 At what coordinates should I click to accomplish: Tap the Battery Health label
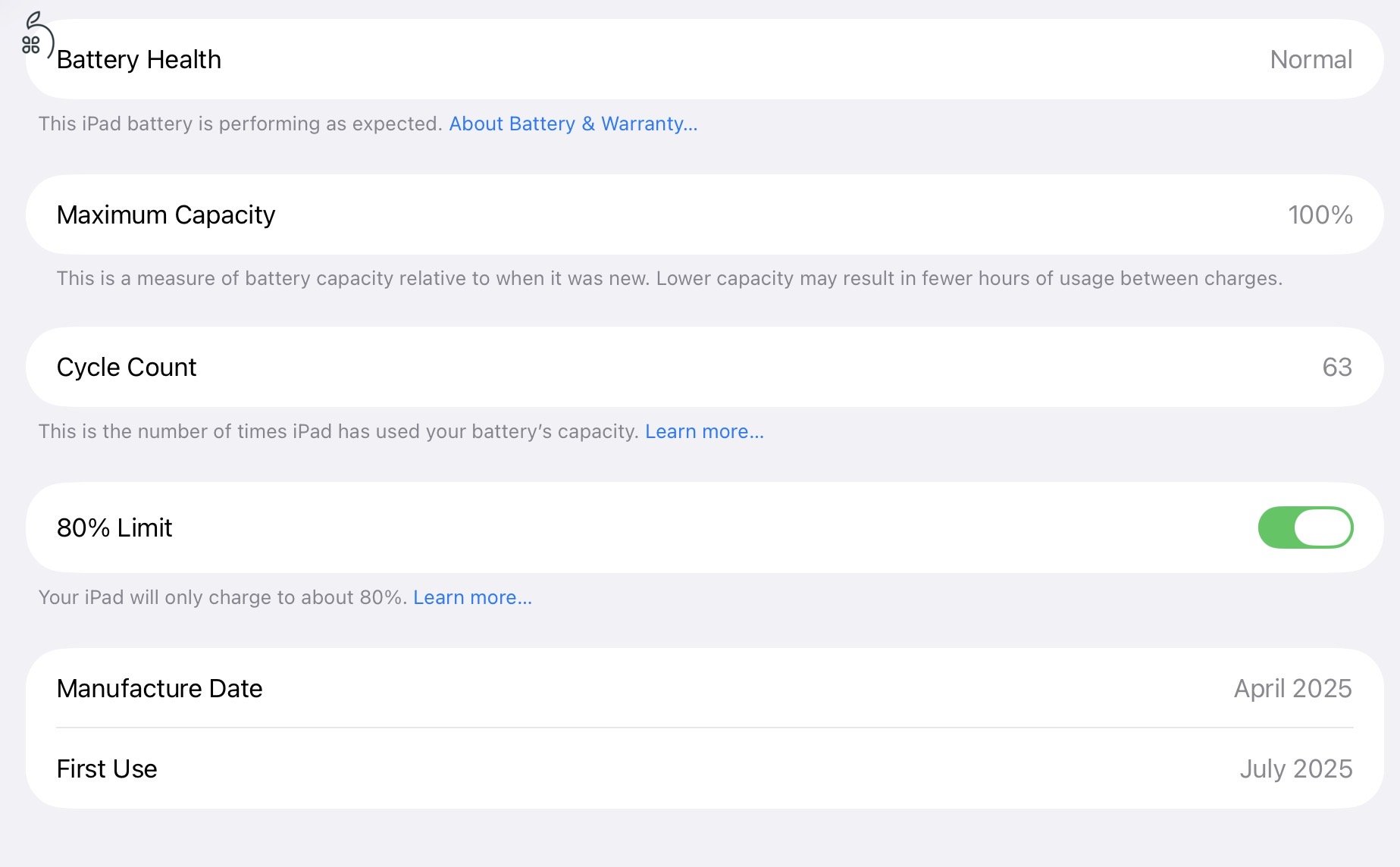139,59
